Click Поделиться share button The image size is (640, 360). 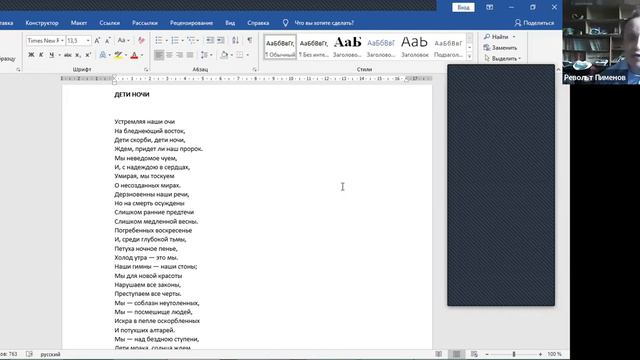534,23
